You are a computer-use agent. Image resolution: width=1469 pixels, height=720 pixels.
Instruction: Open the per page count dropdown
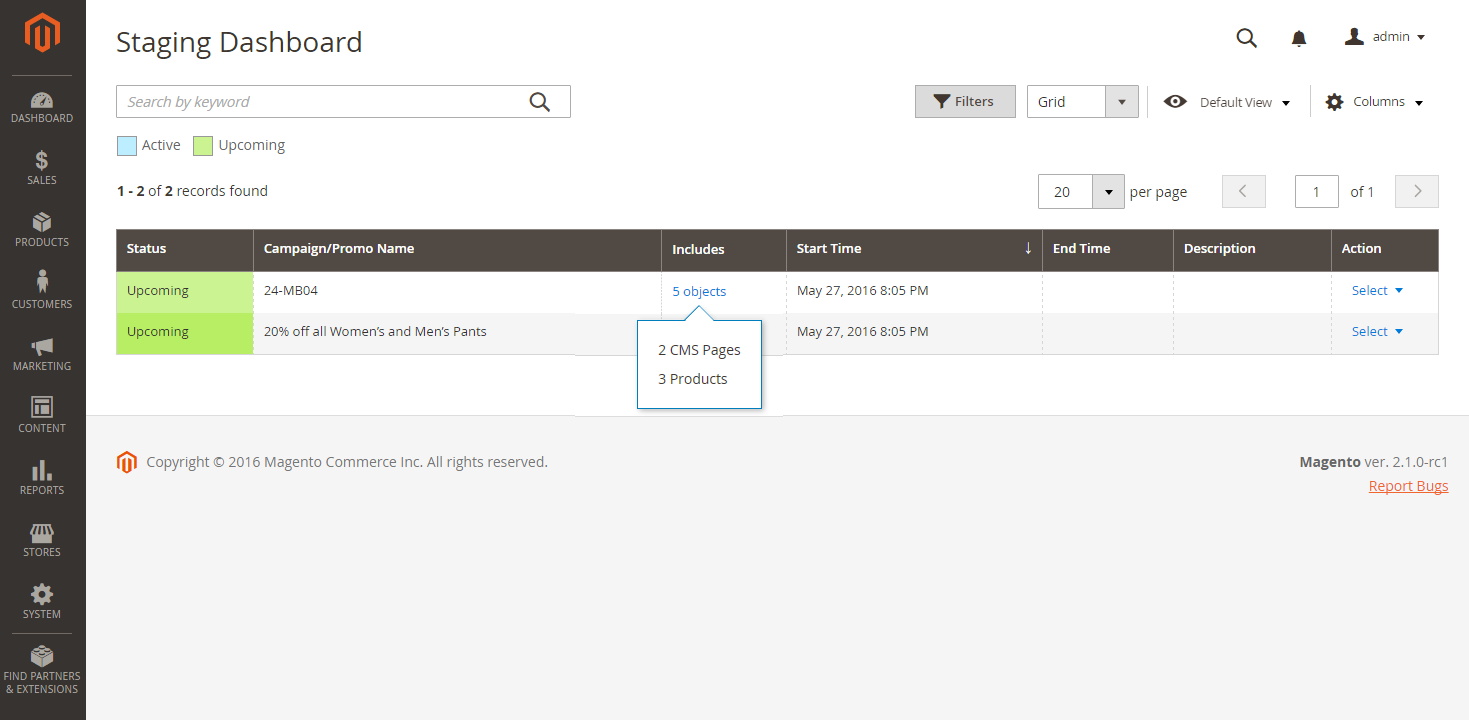[x=1108, y=191]
